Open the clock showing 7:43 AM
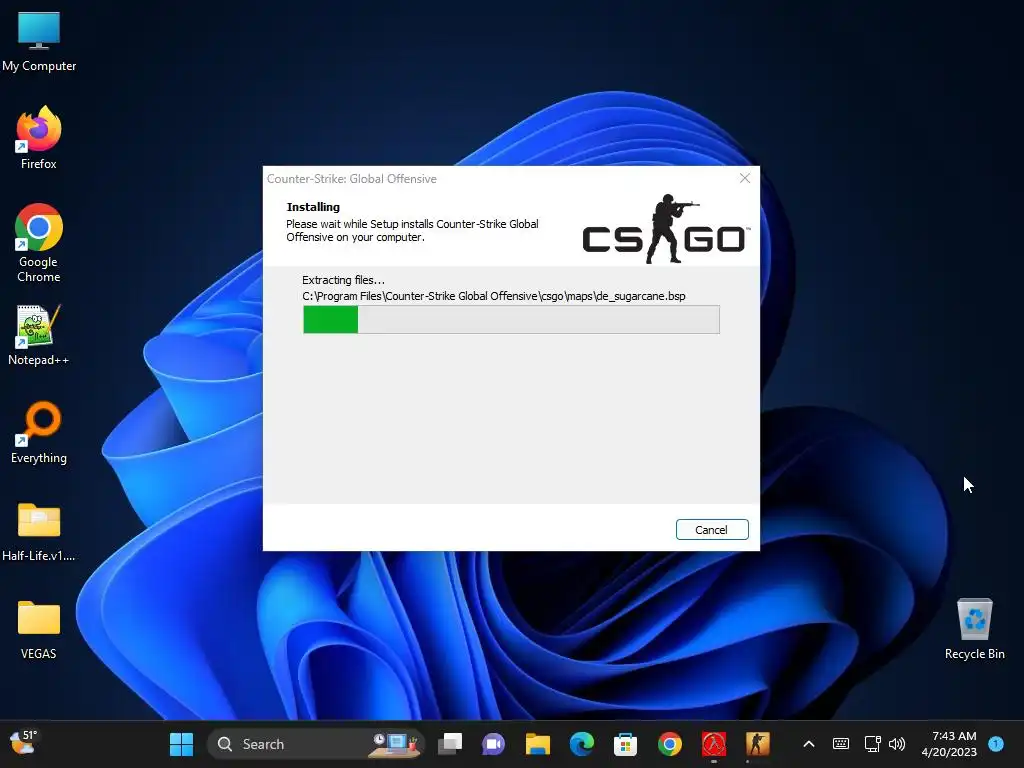 pyautogui.click(x=949, y=744)
